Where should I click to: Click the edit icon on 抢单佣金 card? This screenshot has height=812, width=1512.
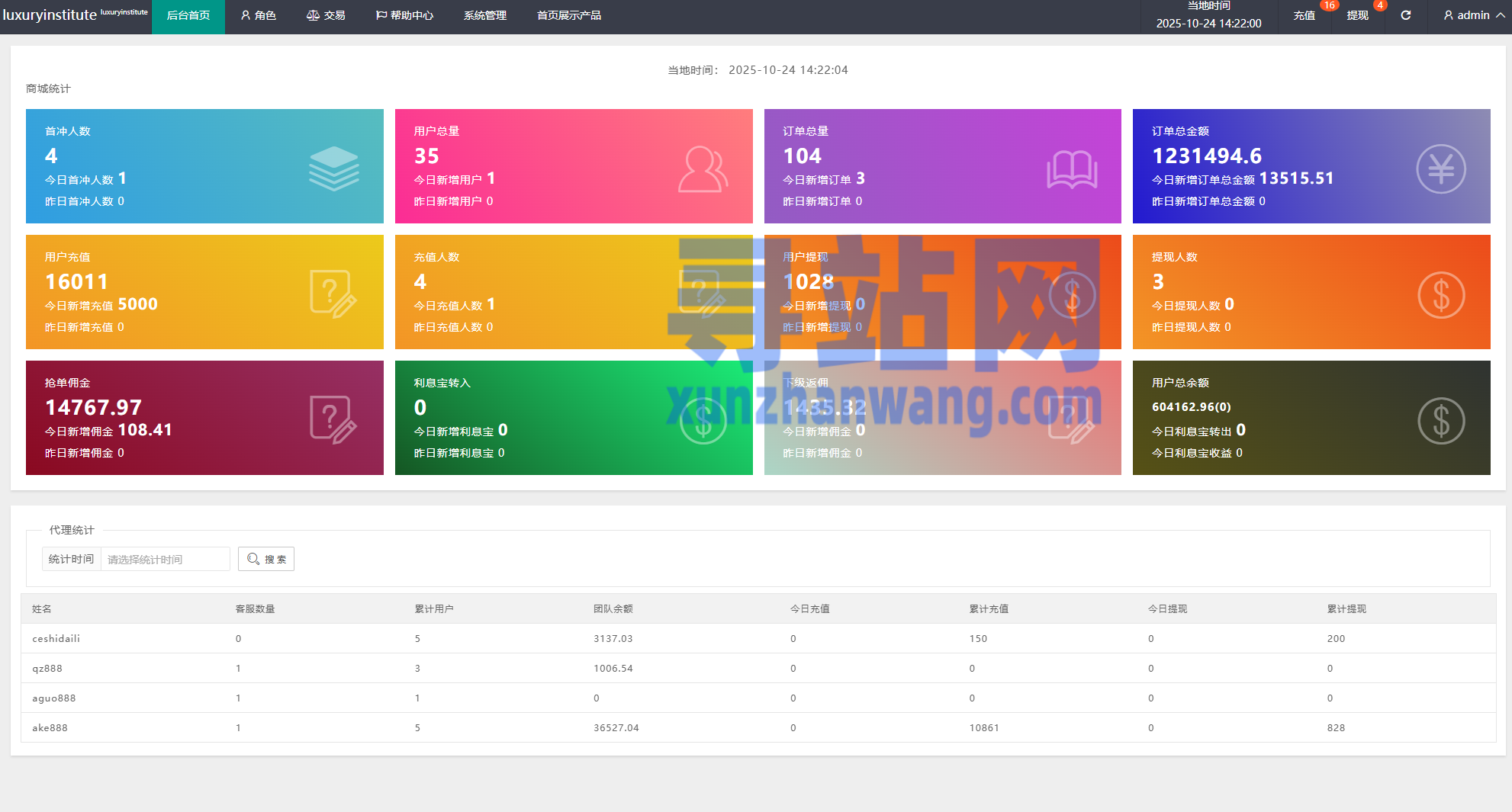click(x=333, y=420)
